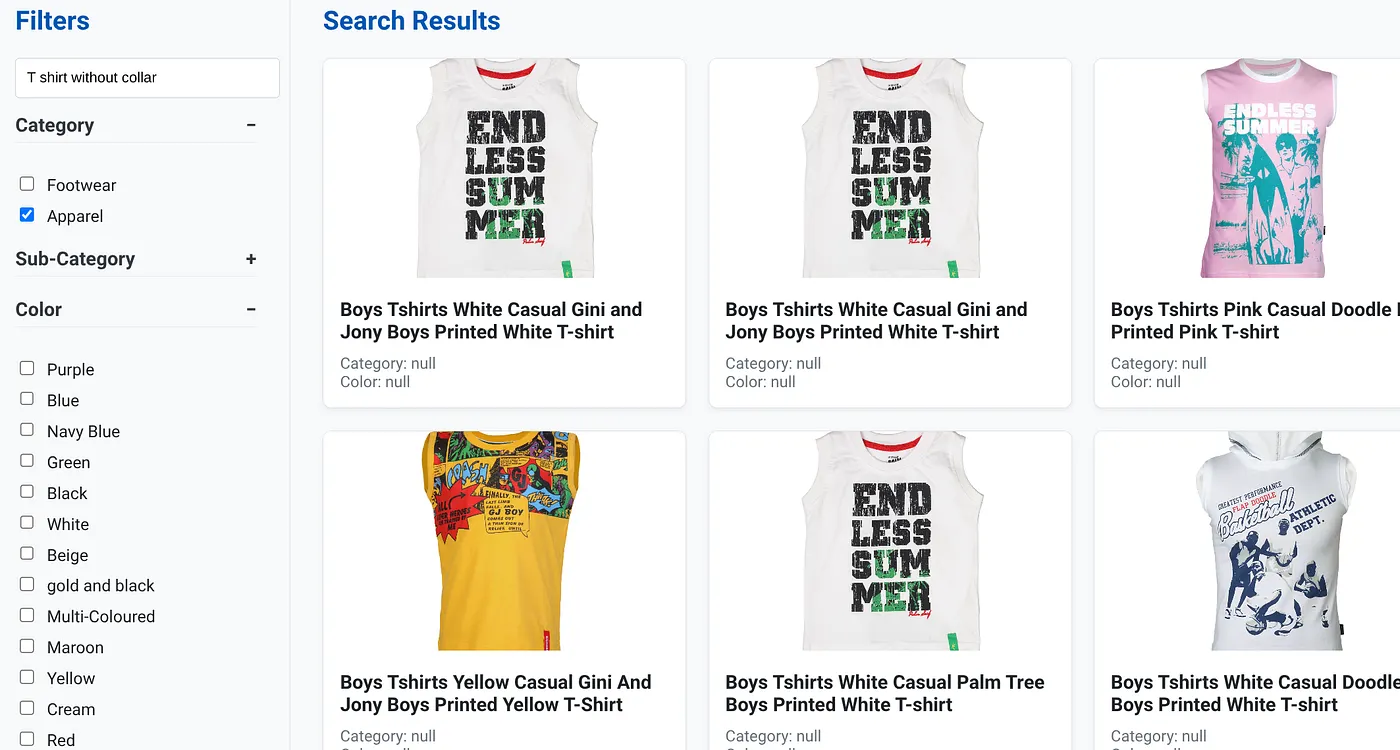Open the first white Endless Summer shirt image

[x=505, y=168]
